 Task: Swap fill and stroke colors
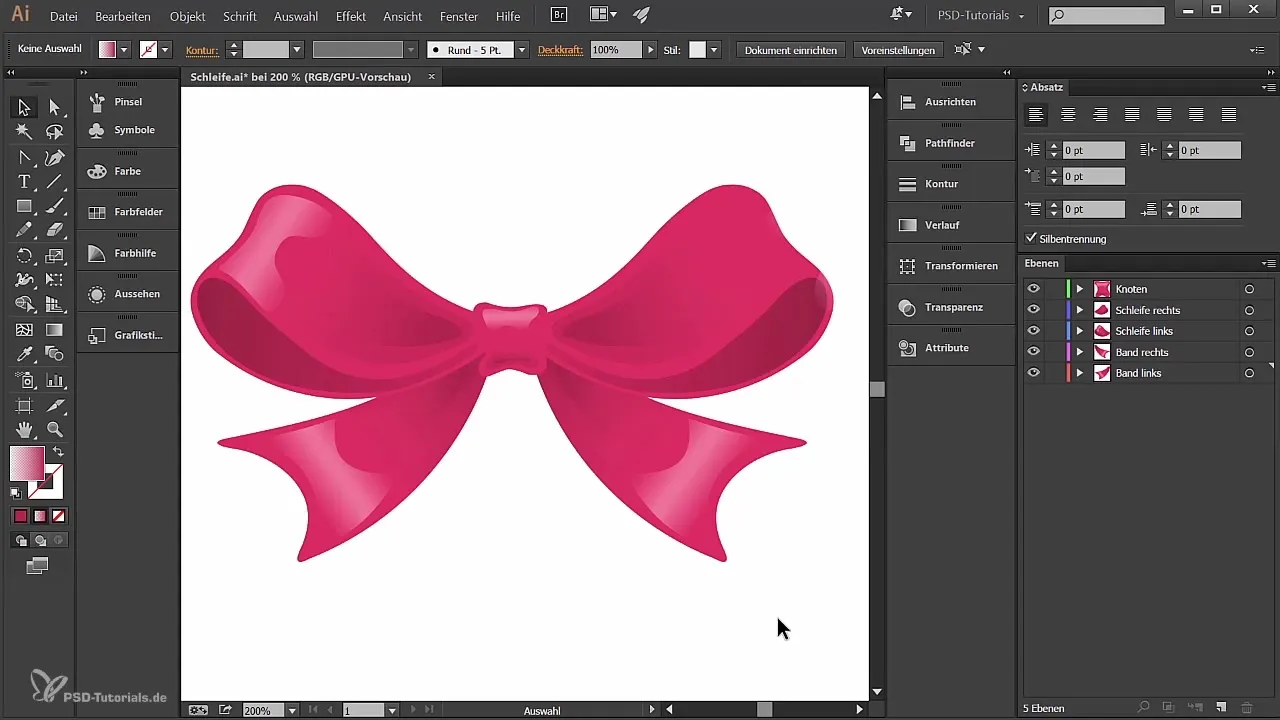point(58,453)
